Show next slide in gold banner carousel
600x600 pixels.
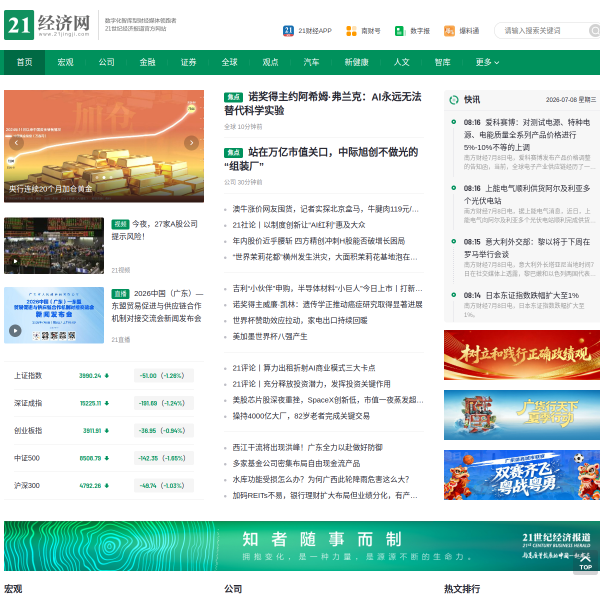(x=191, y=143)
